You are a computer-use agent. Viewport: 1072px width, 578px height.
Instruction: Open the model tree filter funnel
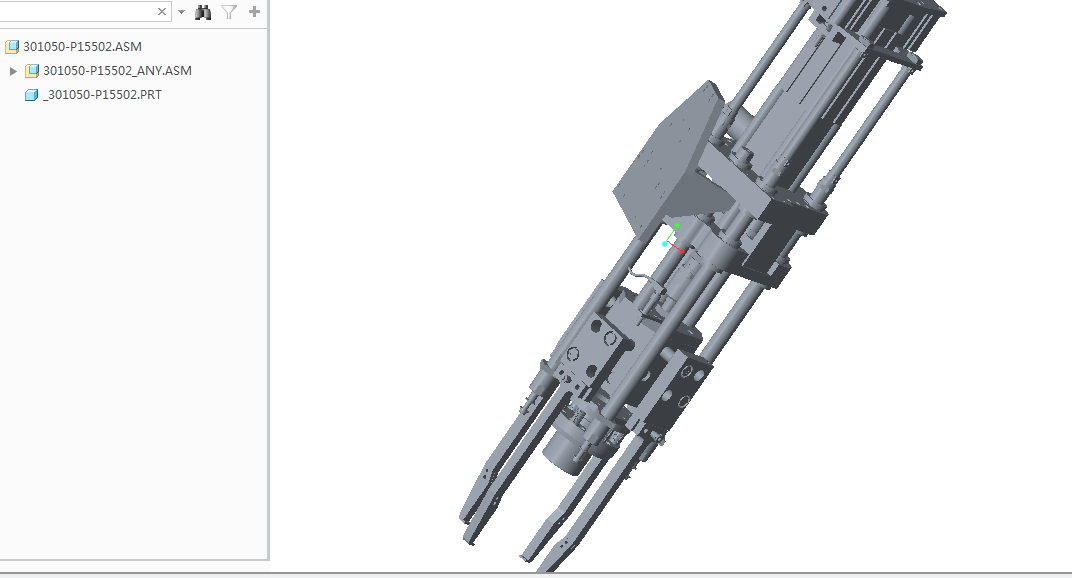tap(229, 12)
